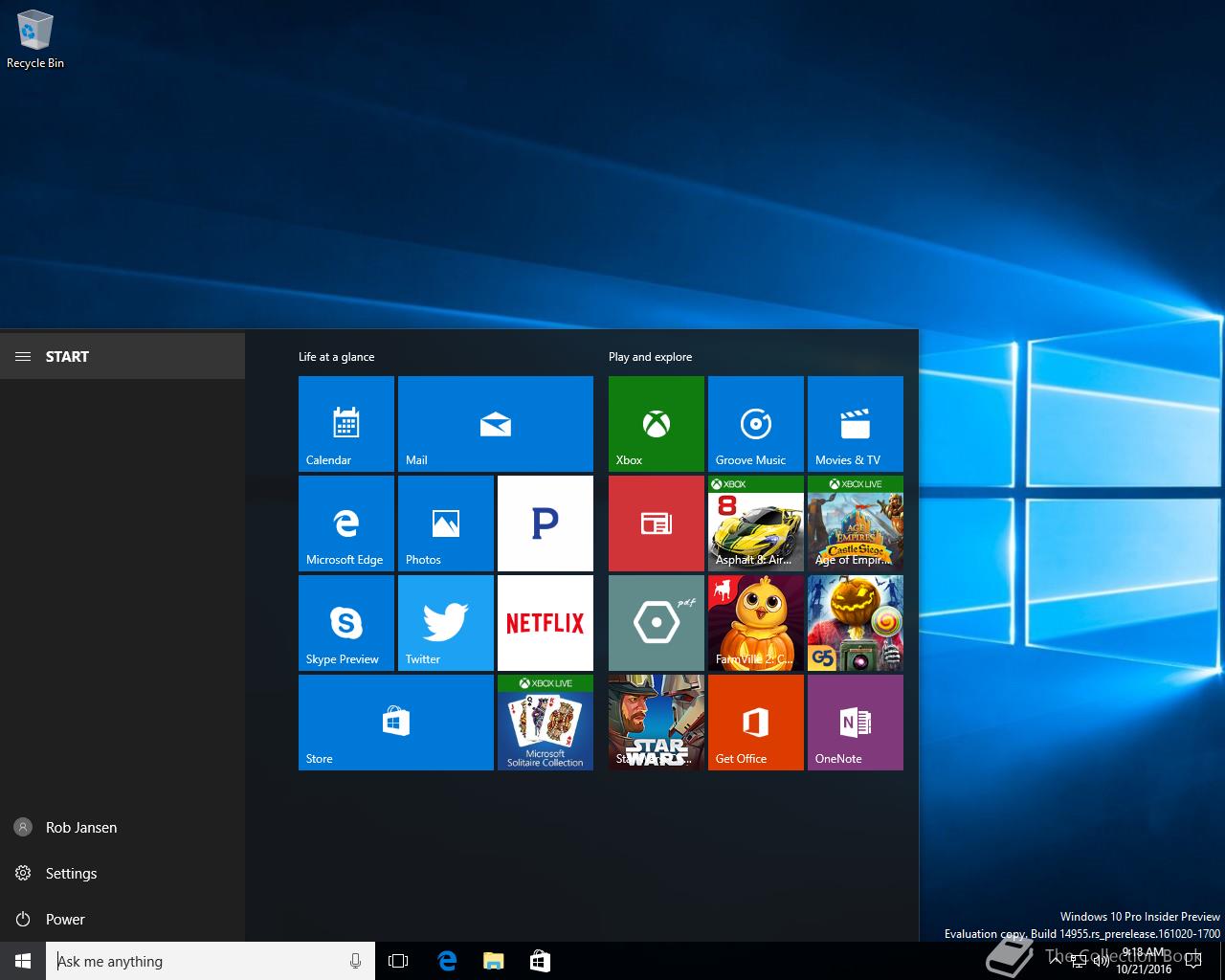
Task: Open Age of Empires Castle Siege tile
Action: pyautogui.click(x=856, y=523)
